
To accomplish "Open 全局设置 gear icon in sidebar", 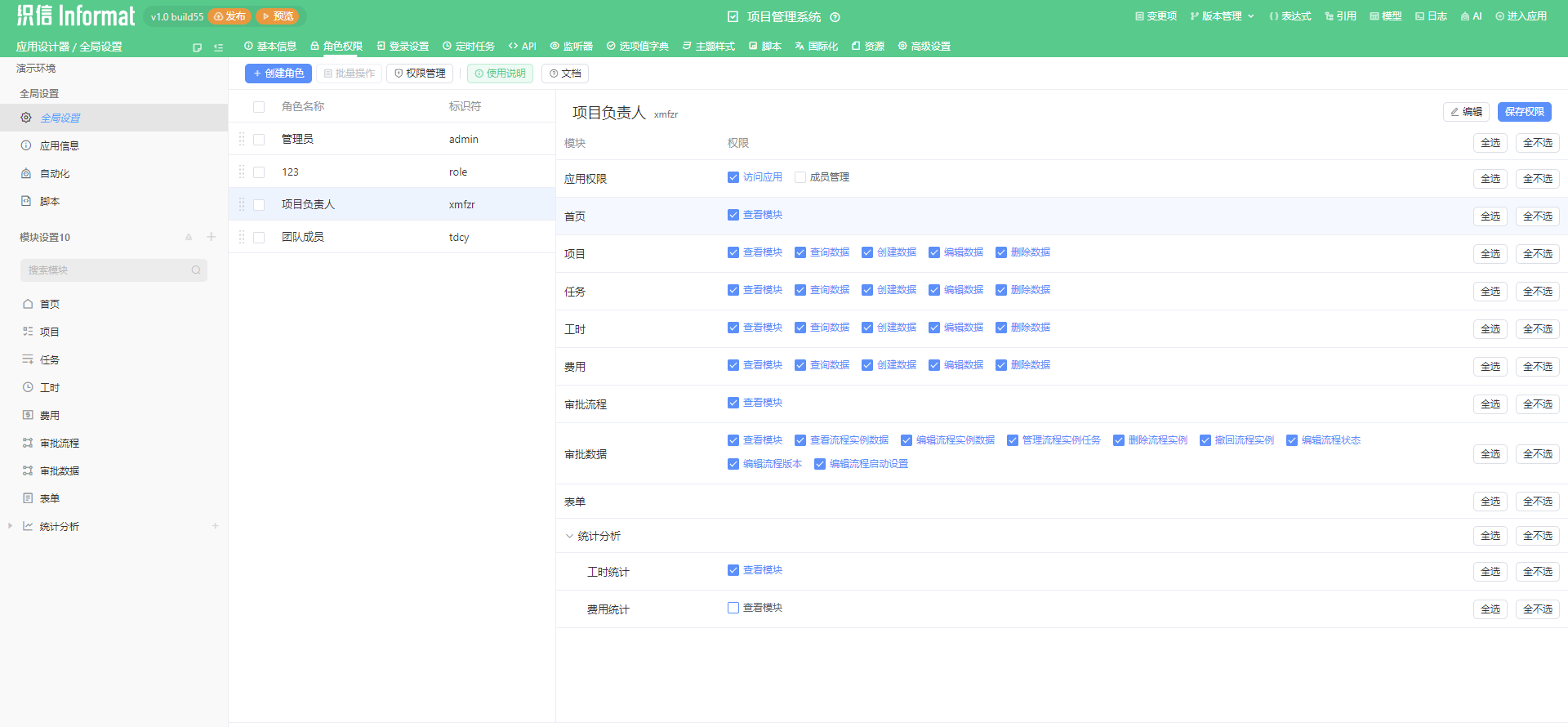I will click(x=26, y=118).
